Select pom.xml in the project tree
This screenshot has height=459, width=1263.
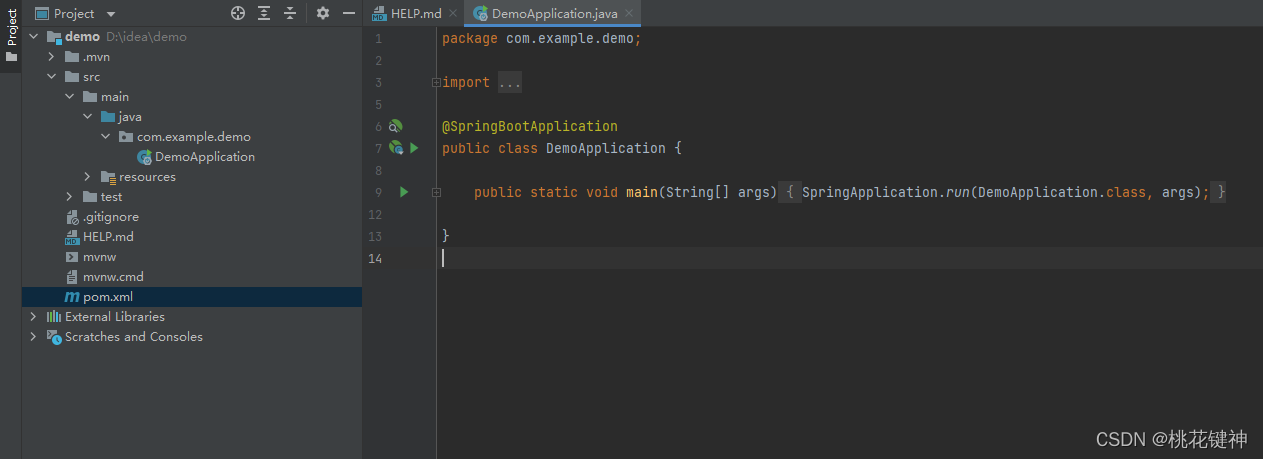click(x=108, y=297)
